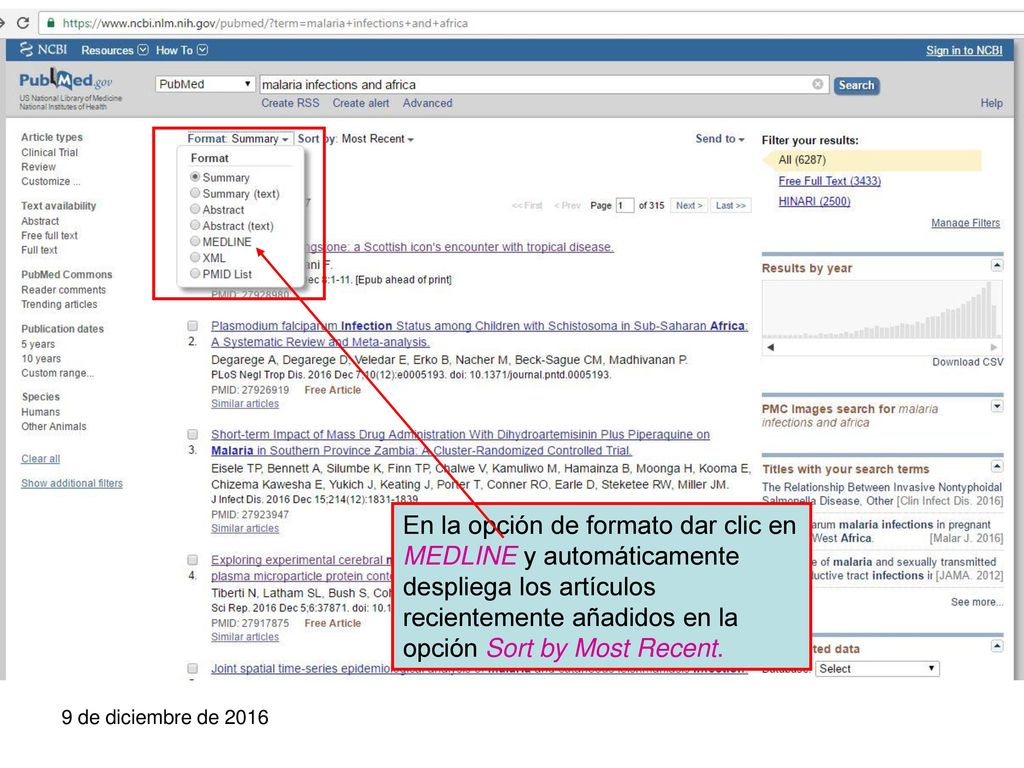Click the green padlock in address bar

pyautogui.click(x=51, y=23)
